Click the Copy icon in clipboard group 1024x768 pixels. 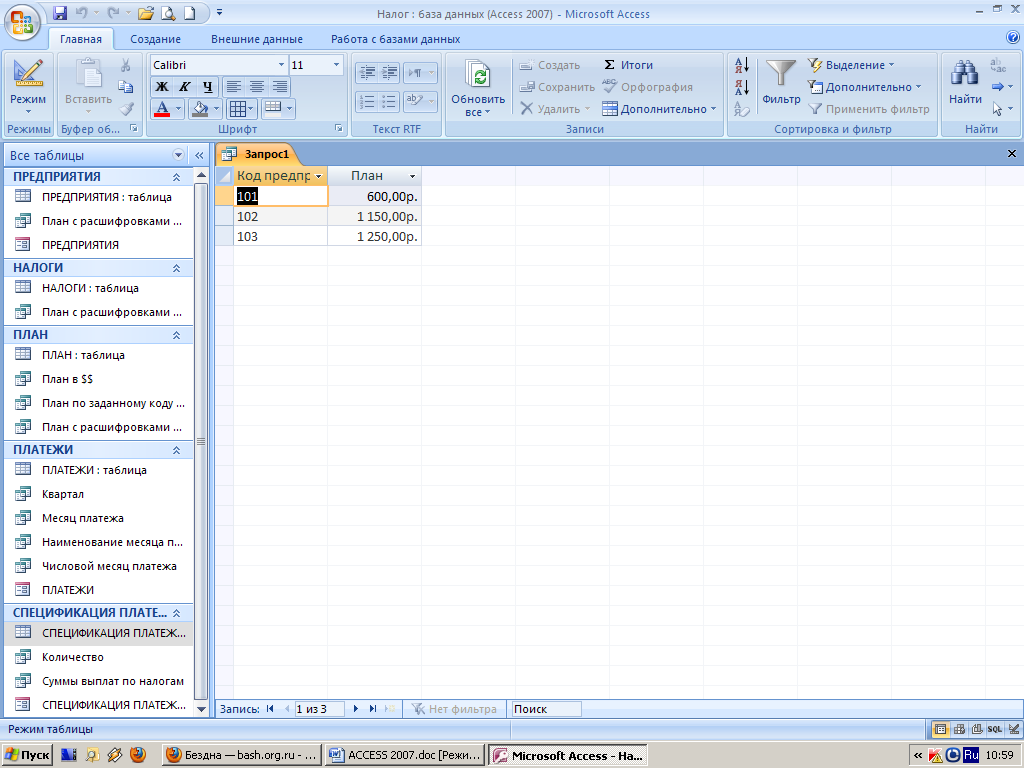tap(125, 87)
